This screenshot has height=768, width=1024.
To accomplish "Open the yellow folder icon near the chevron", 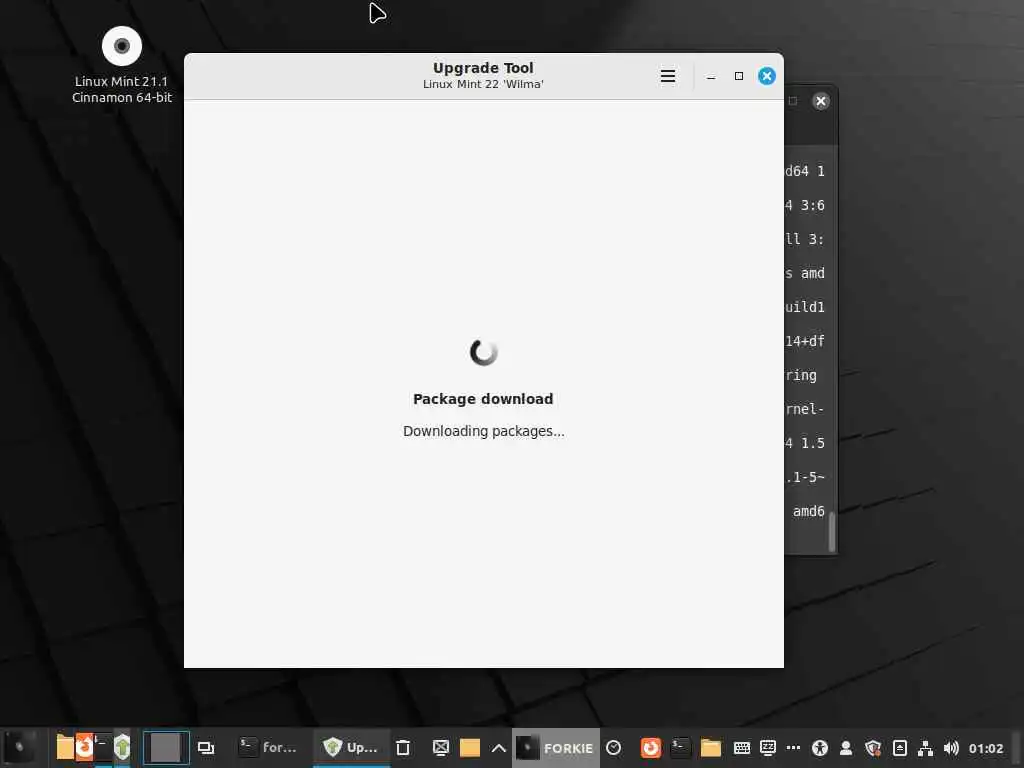I will pos(470,748).
